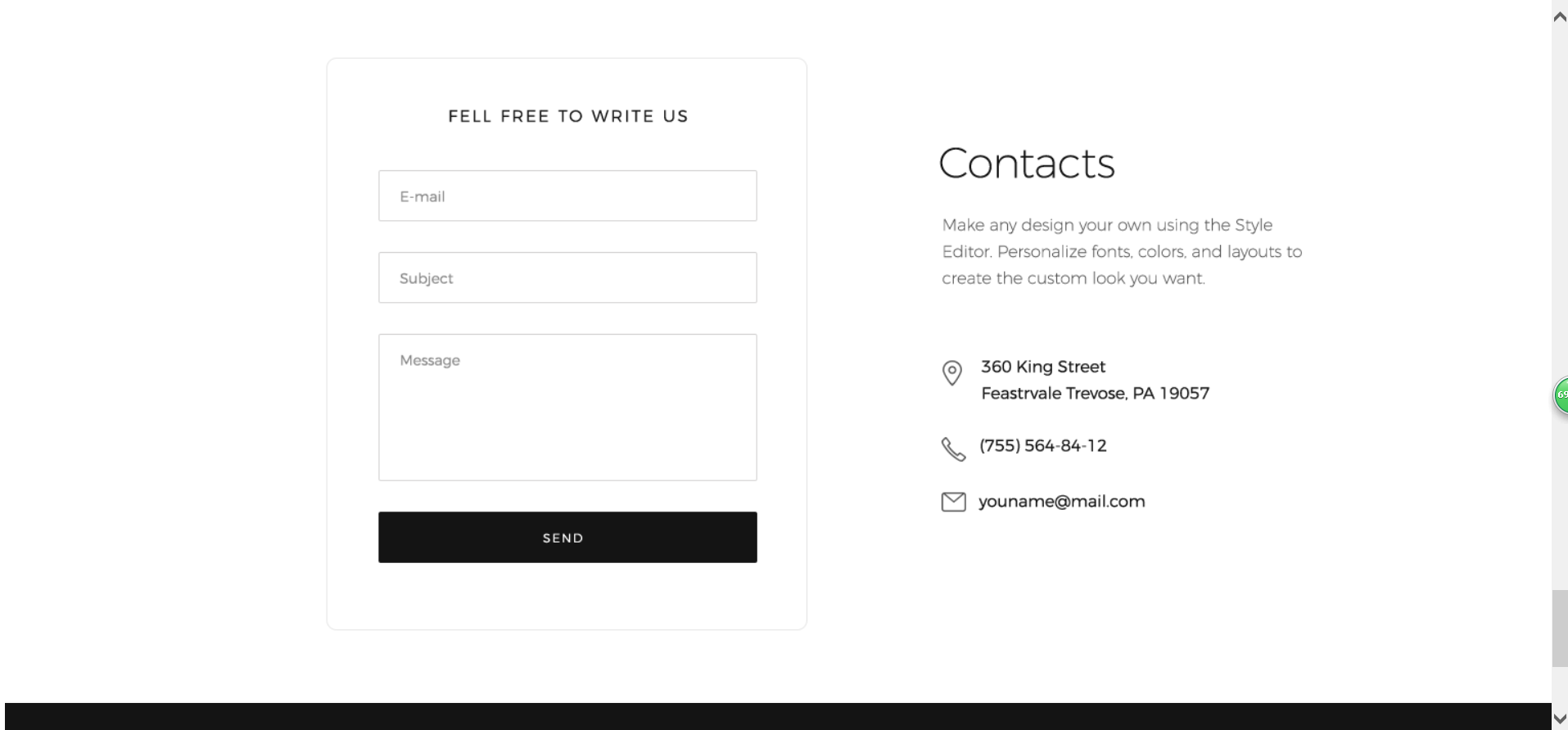
Task: Click the scrollbar down arrow
Action: [1560, 719]
